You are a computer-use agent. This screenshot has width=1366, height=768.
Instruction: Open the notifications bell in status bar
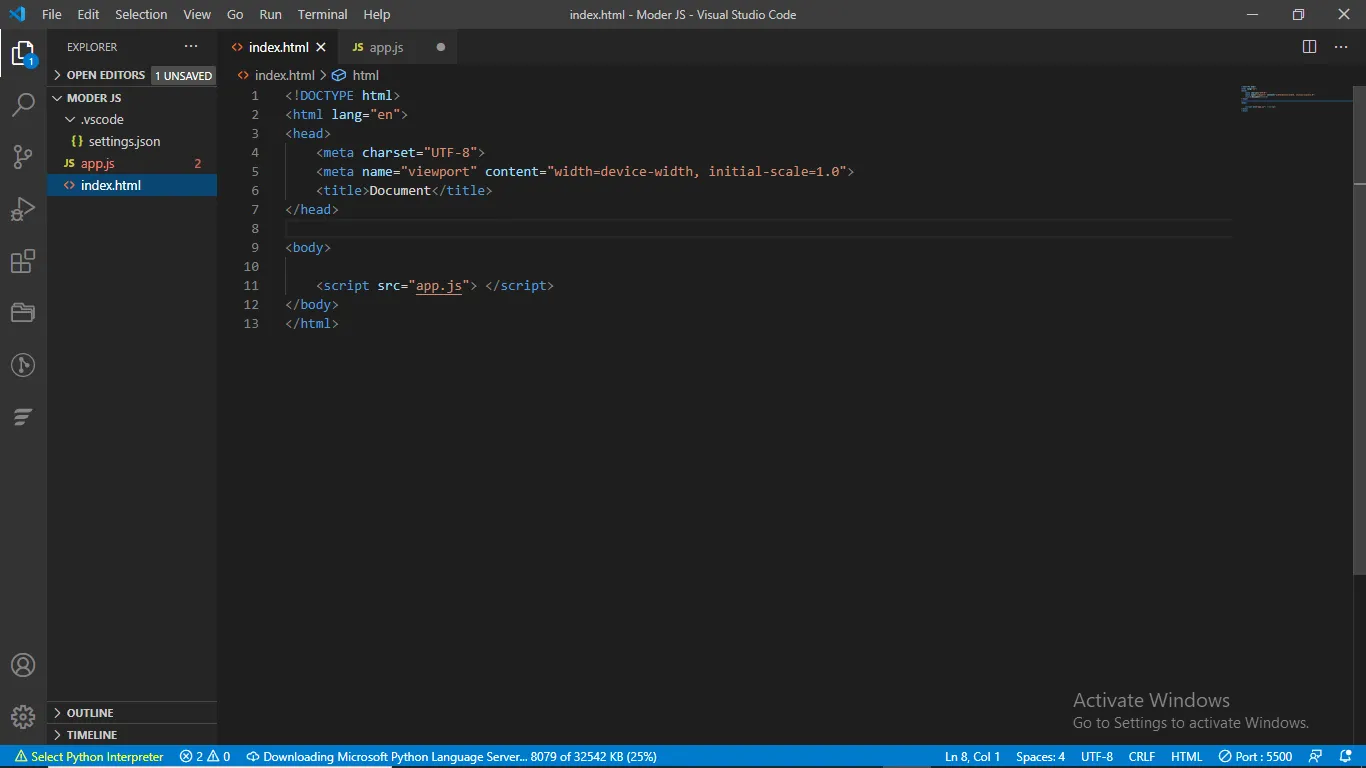point(1345,757)
